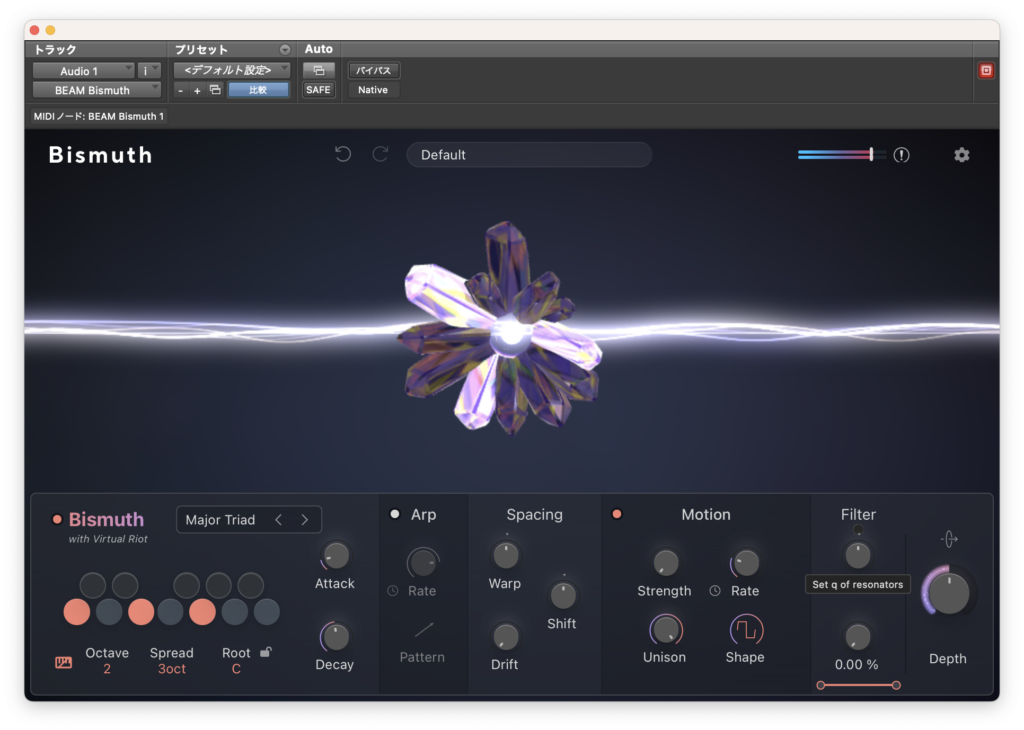1024x730 pixels.
Task: Click the Attack knob
Action: click(x=336, y=556)
